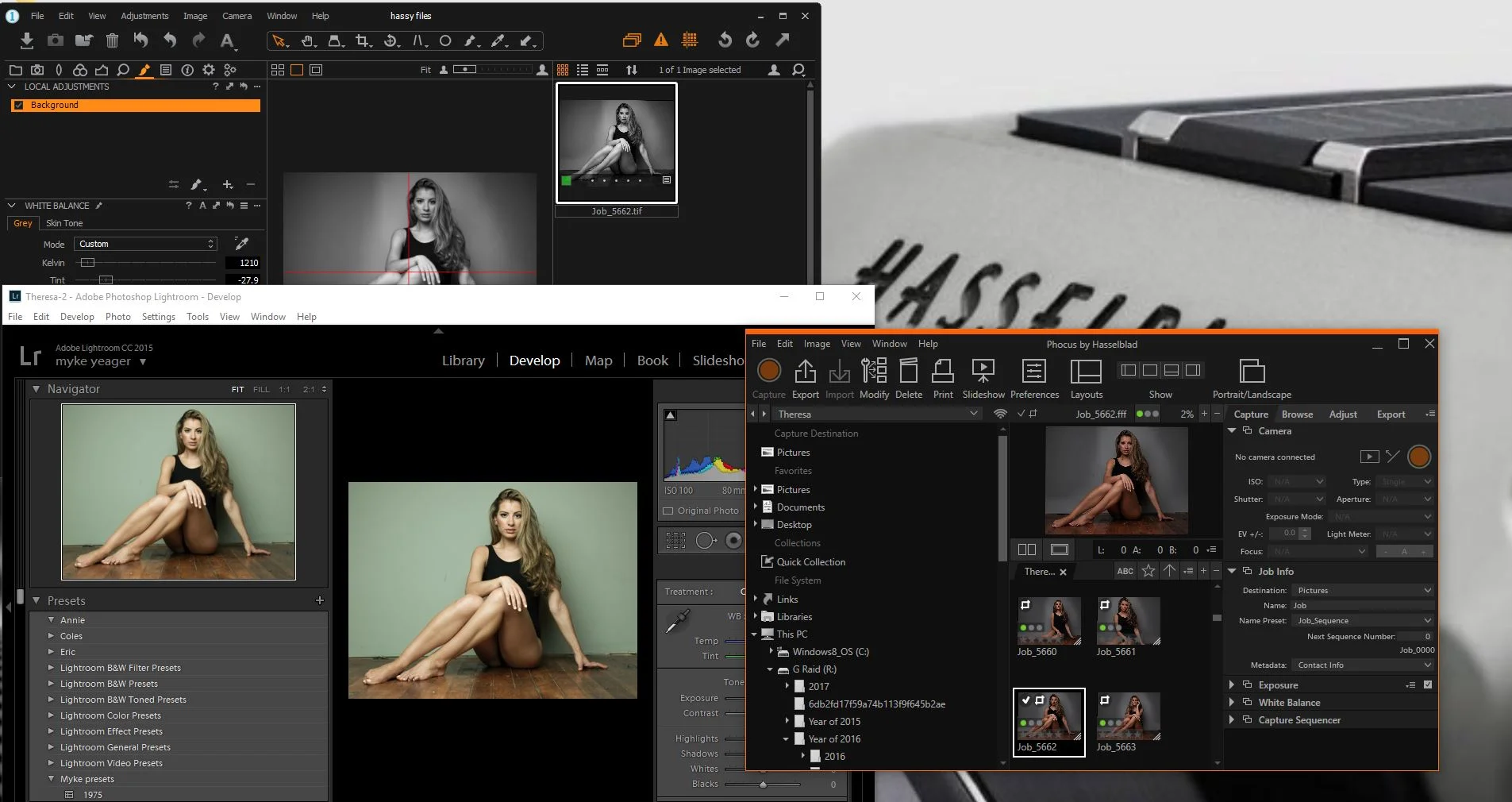Click Quick Collection in Phocus sidebar
The image size is (1512, 802).
(x=810, y=561)
